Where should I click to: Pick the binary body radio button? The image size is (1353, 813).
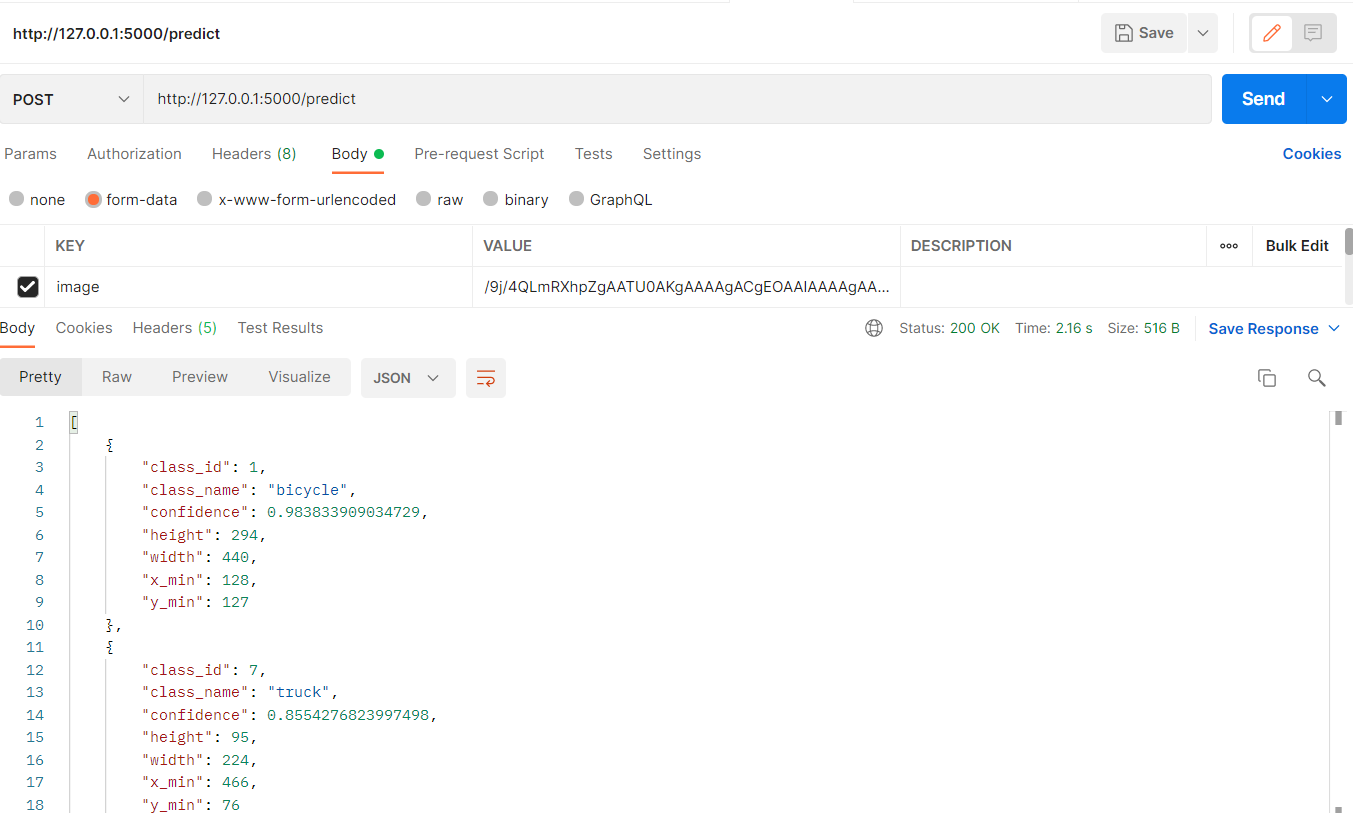490,199
